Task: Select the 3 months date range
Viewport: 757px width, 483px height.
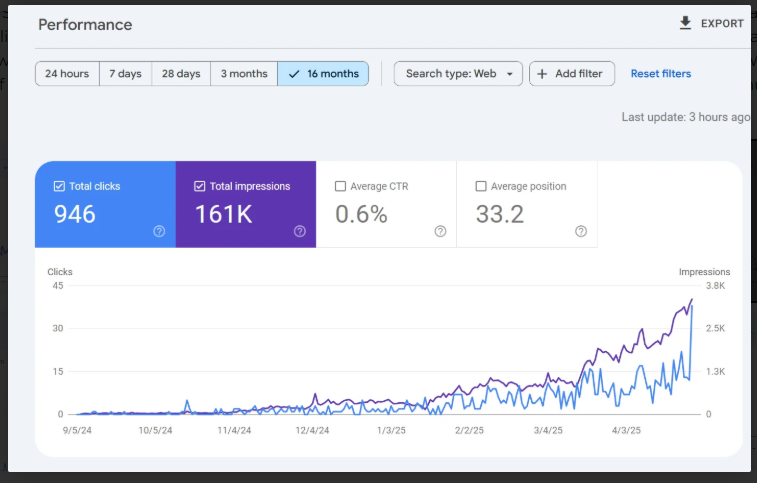Action: [x=244, y=74]
